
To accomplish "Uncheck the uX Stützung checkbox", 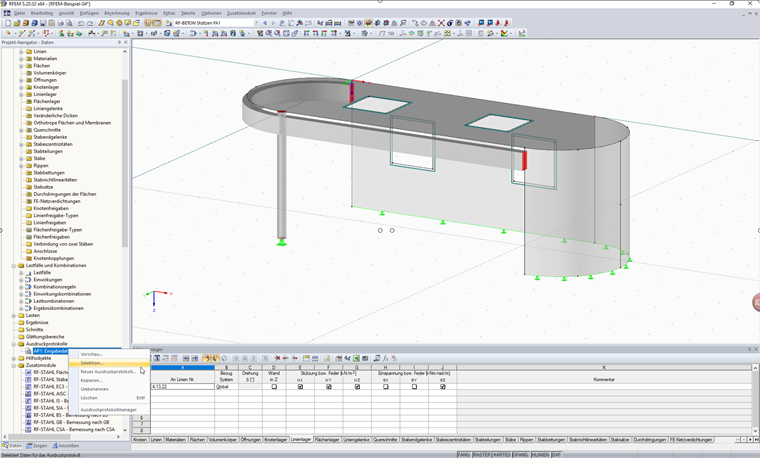I will tap(300, 386).
